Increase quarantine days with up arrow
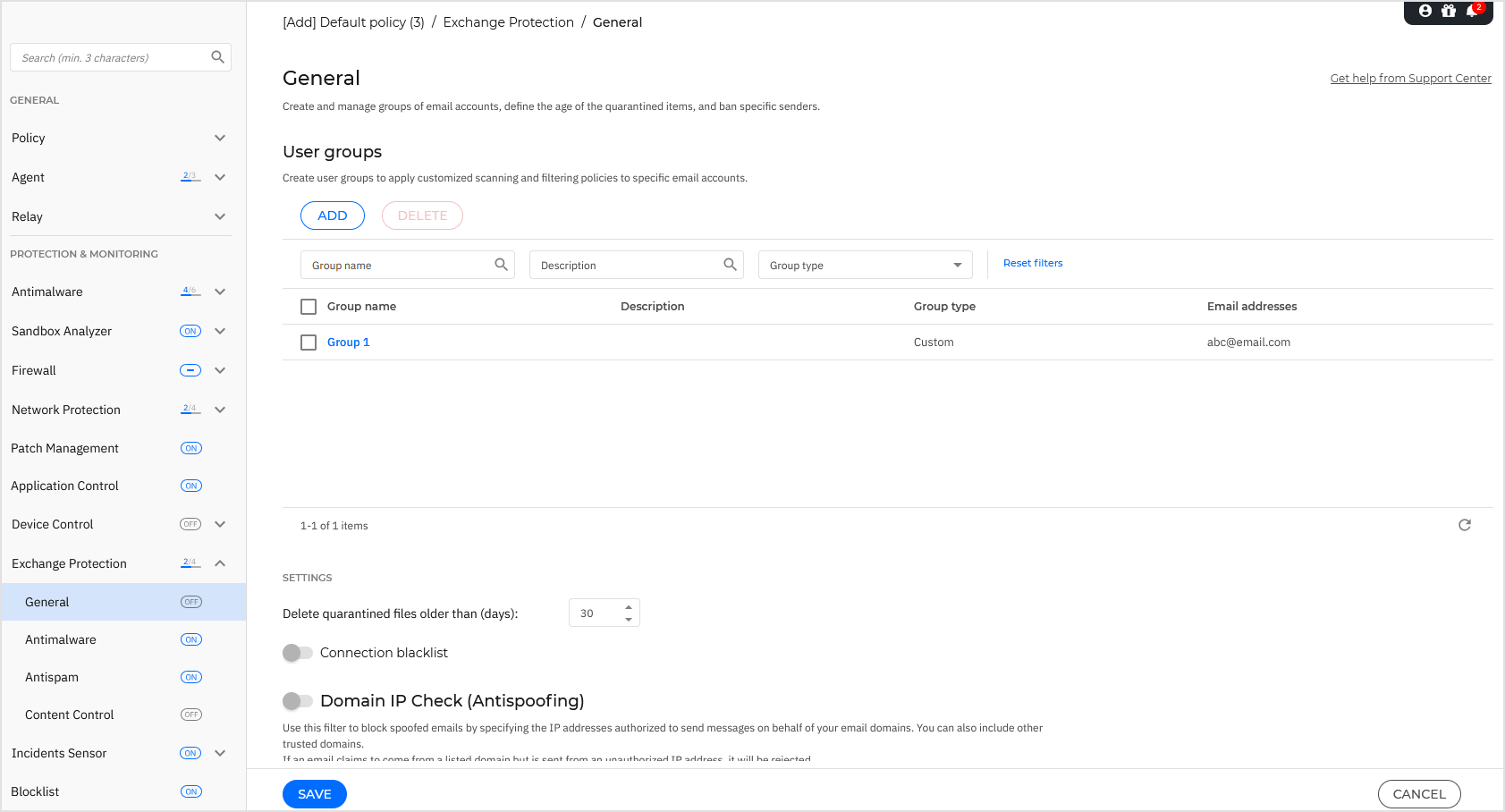The image size is (1505, 812). 629,607
